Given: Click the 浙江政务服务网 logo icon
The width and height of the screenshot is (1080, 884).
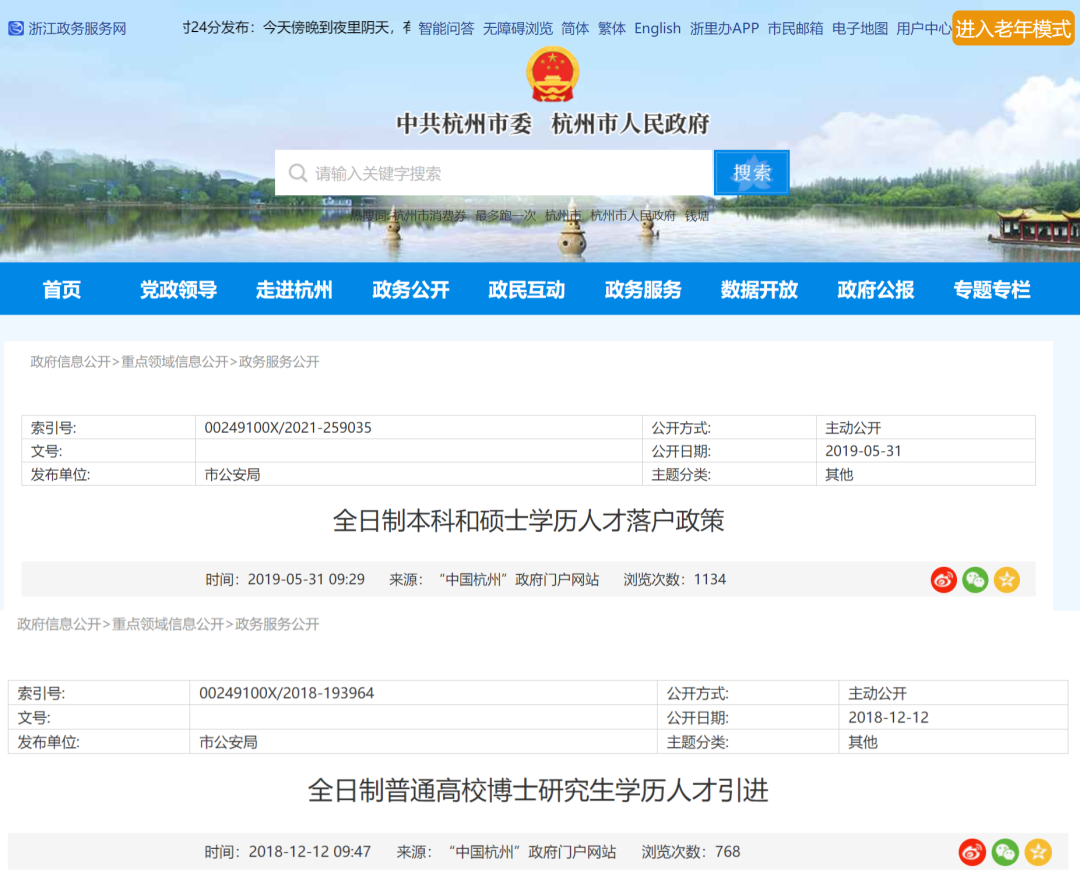Looking at the screenshot, I should 16,28.
